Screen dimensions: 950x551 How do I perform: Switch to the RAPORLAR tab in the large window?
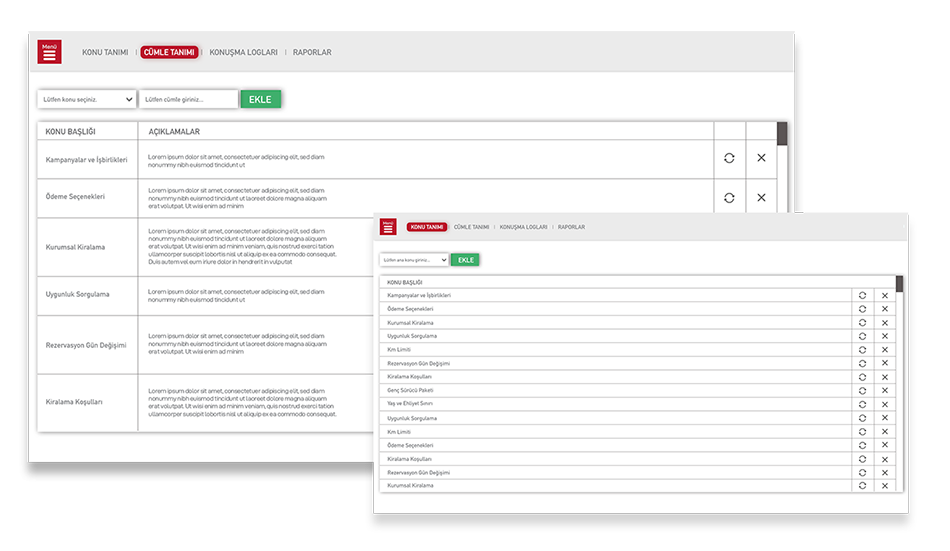(x=312, y=52)
